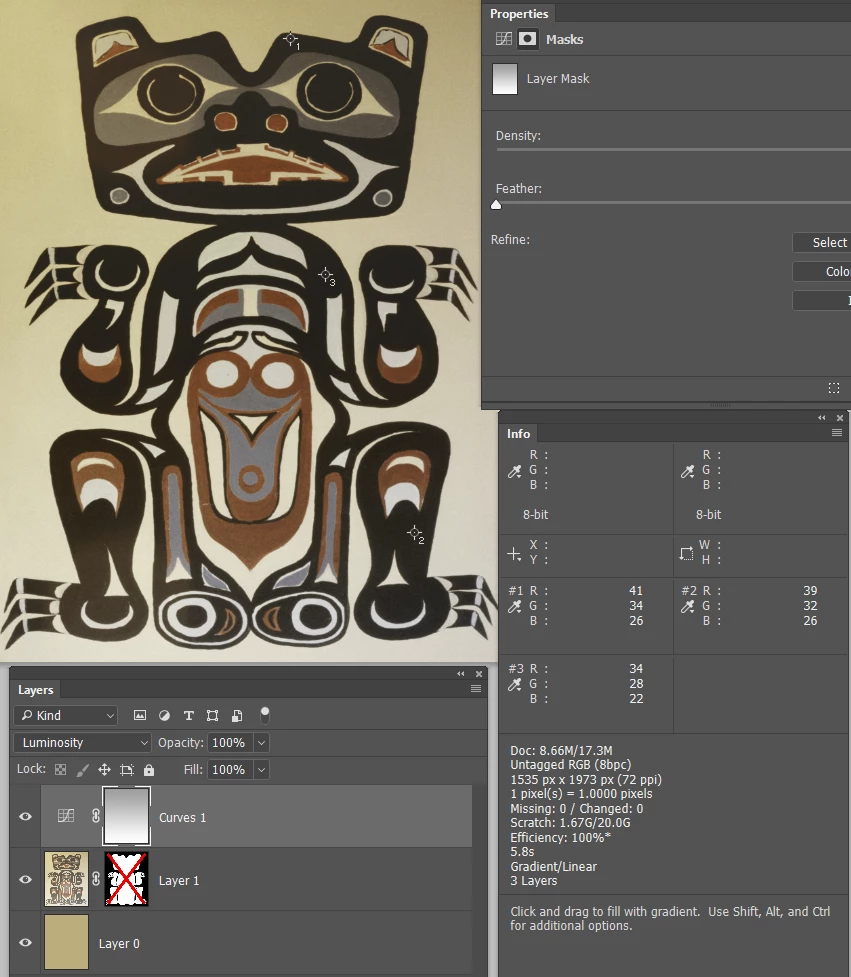
Task: Click color sampler marker 3 on canvas
Action: click(325, 274)
